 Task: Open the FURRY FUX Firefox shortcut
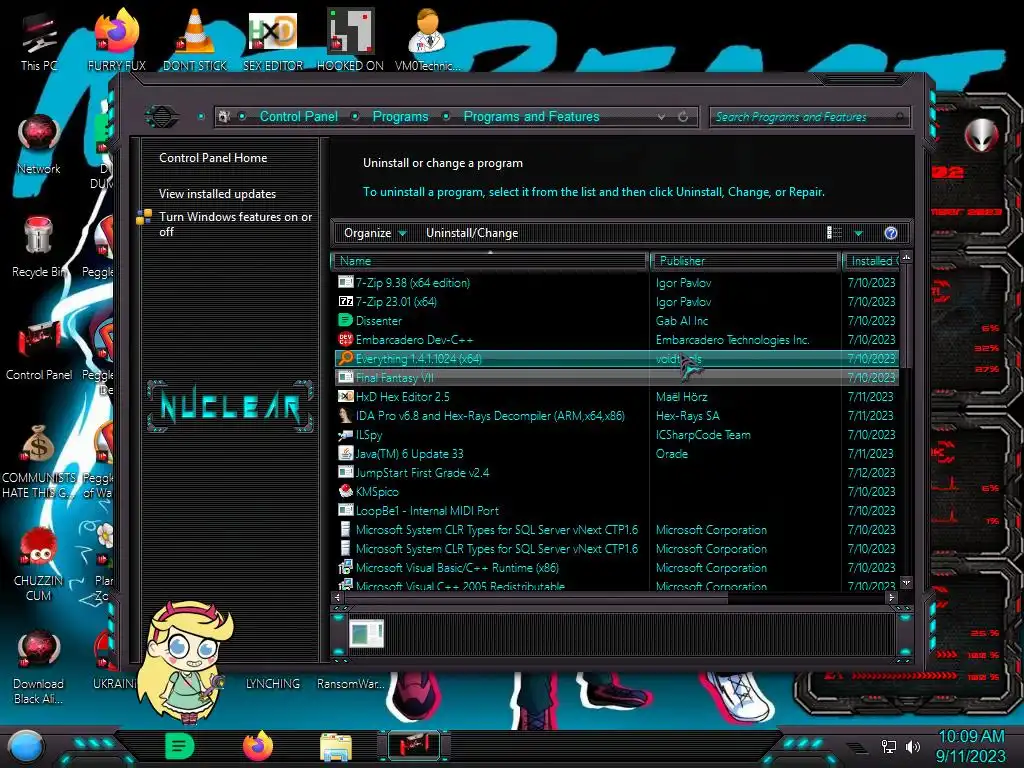click(x=116, y=42)
